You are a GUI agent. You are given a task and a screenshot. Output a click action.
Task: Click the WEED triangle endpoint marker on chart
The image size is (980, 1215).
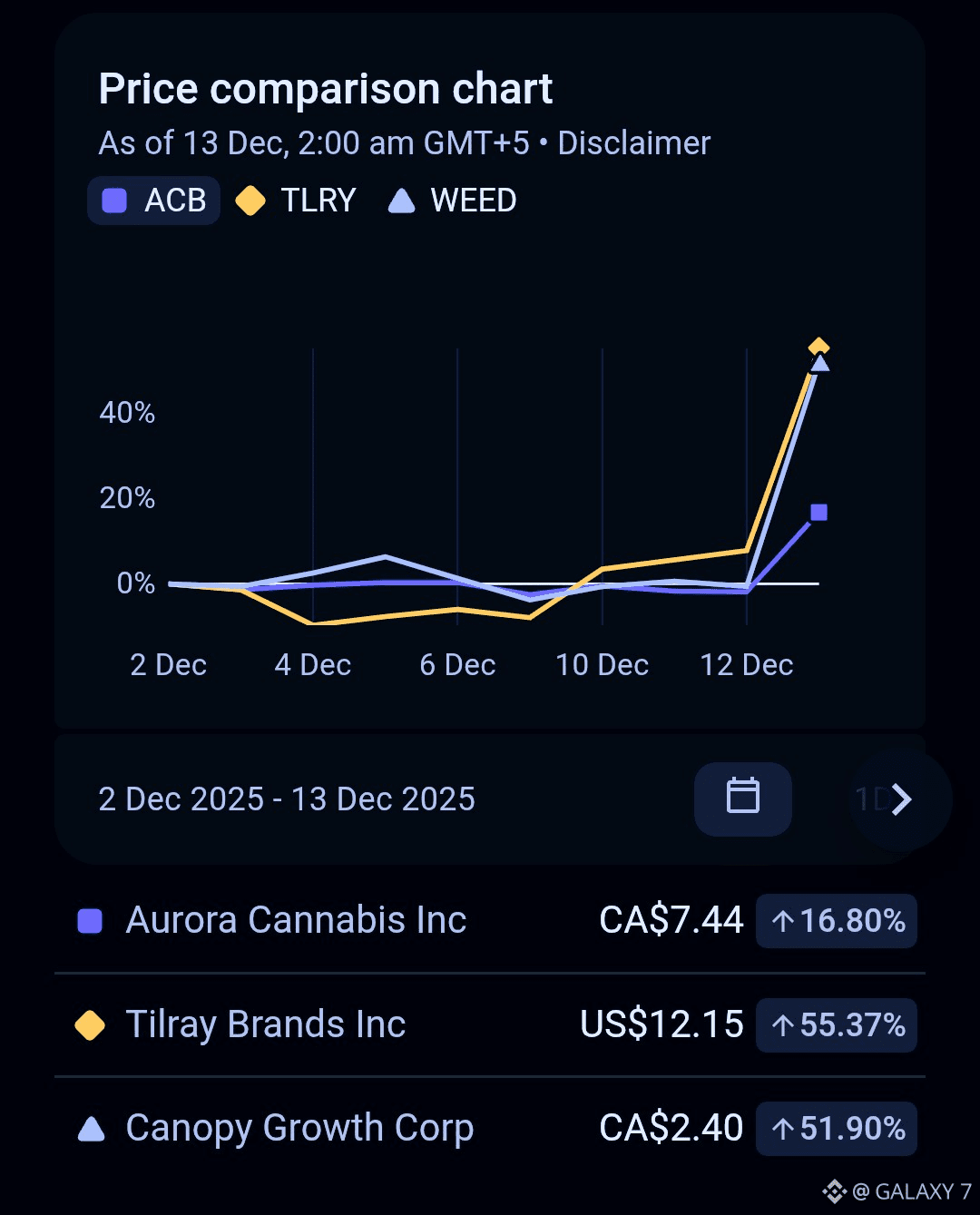coord(819,364)
